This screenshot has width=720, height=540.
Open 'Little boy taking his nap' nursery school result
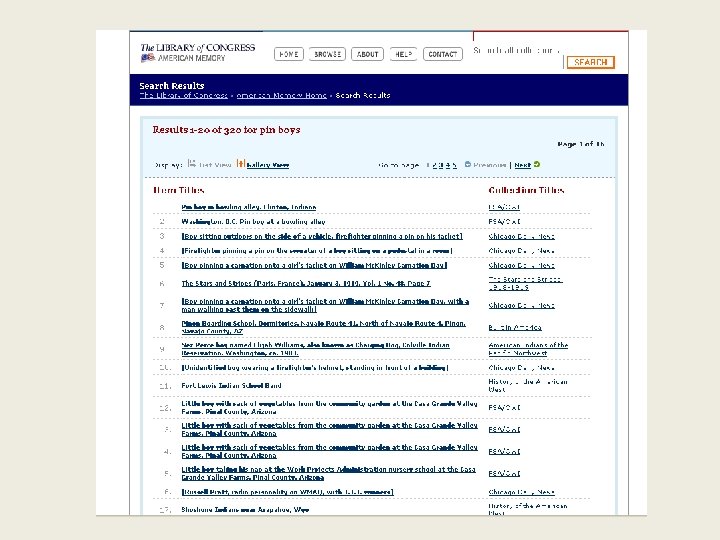point(328,473)
